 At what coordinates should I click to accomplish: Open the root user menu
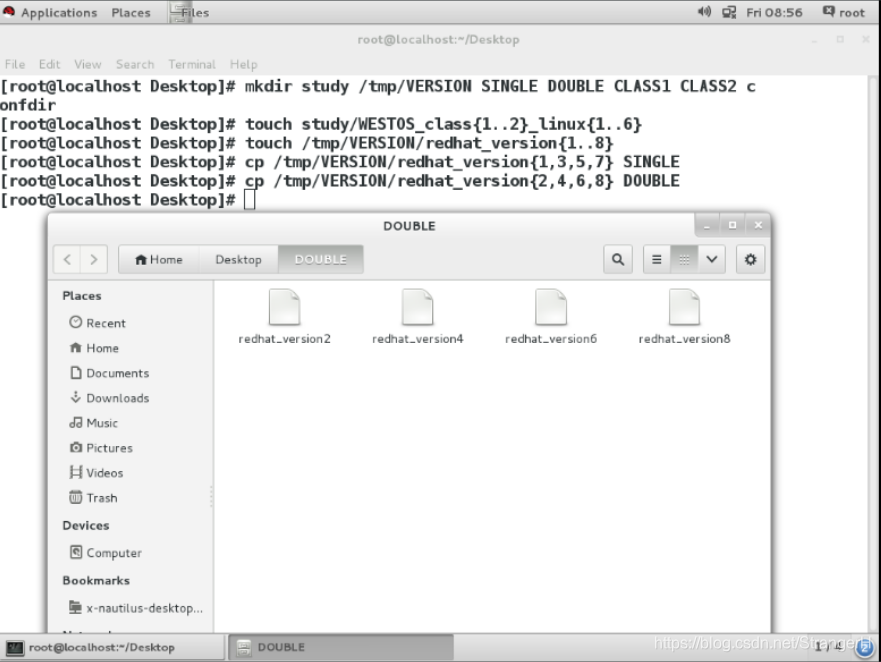click(x=844, y=12)
